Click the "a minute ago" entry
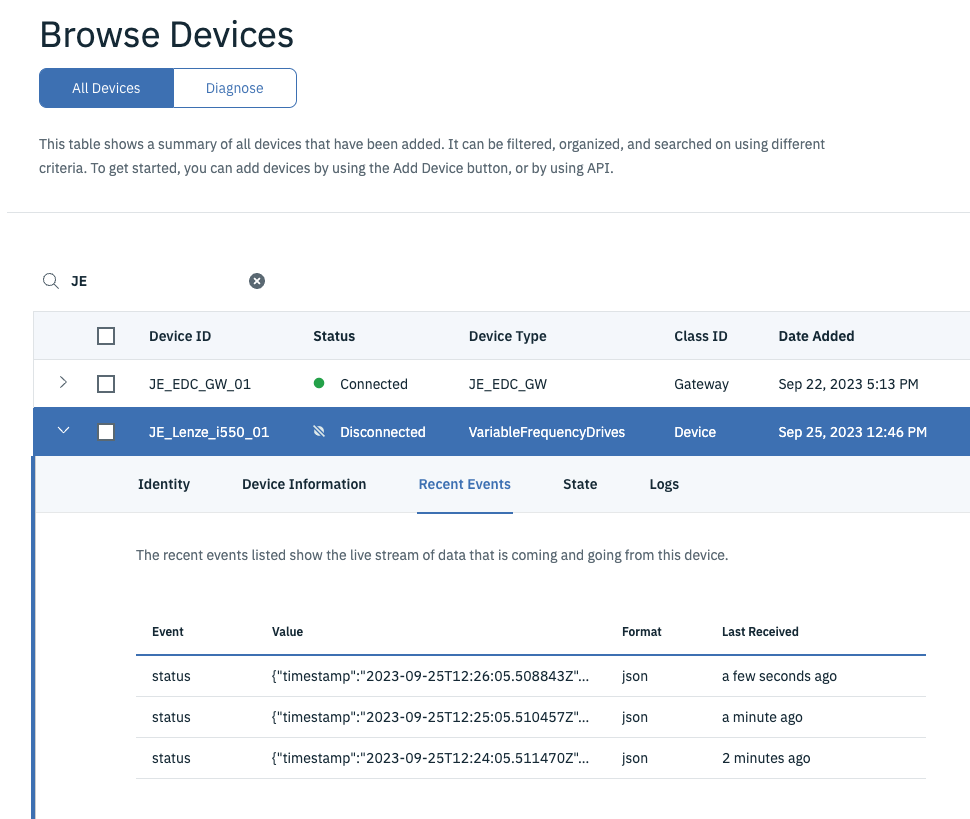Screen dimensions: 970x819 (x=762, y=717)
